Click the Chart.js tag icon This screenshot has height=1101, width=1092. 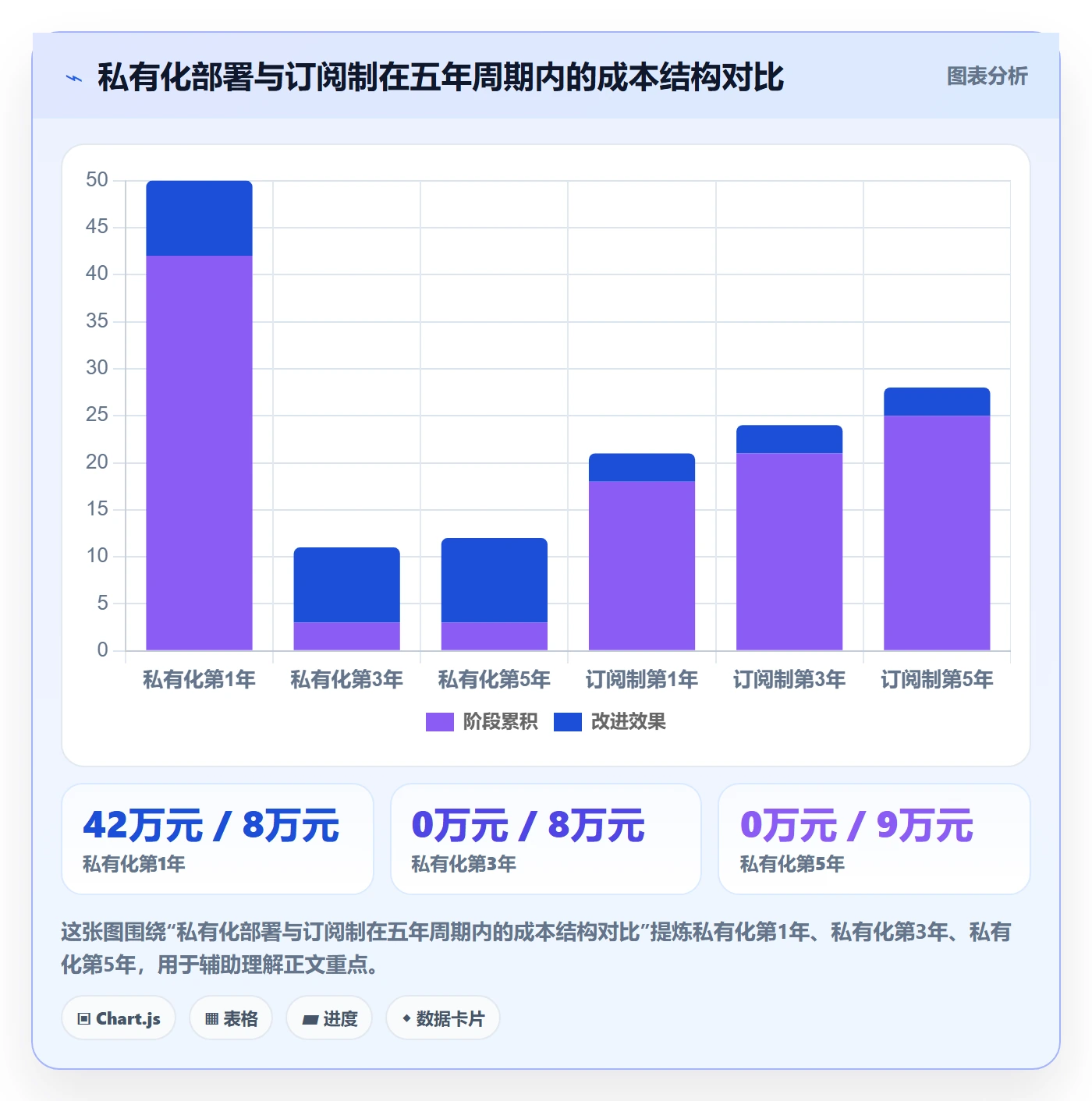coord(84,1019)
